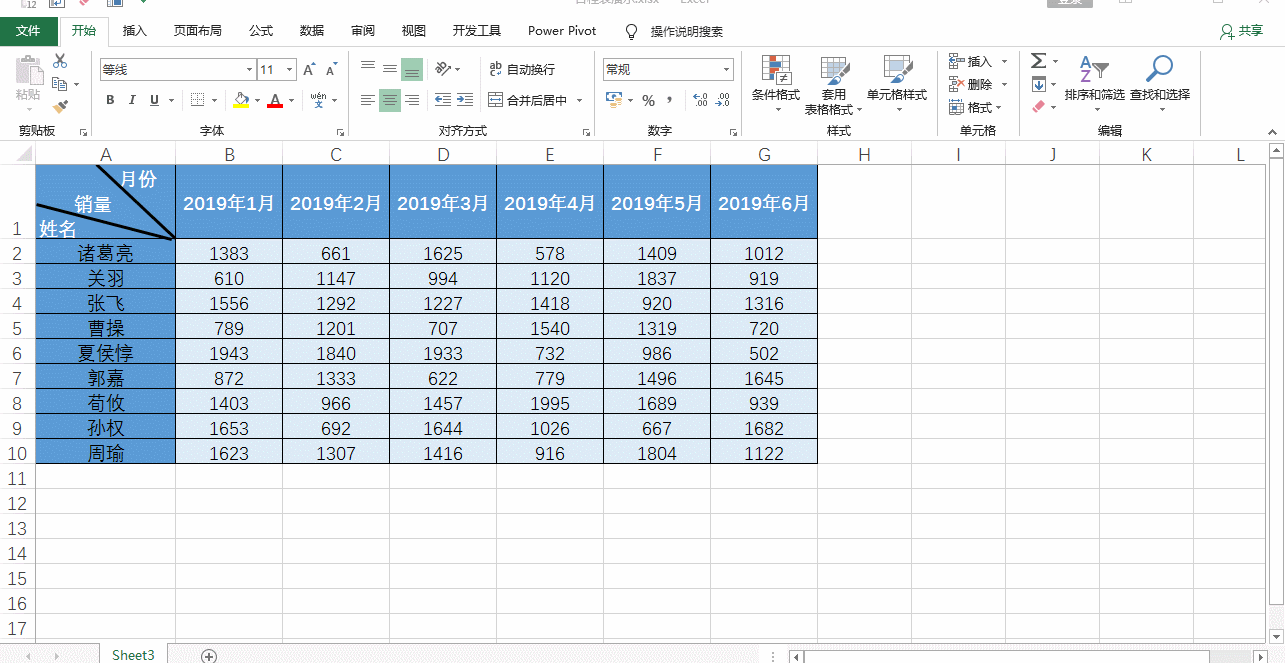Image resolution: width=1285 pixels, height=663 pixels.
Task: Click the 共享 share button
Action: (1241, 31)
